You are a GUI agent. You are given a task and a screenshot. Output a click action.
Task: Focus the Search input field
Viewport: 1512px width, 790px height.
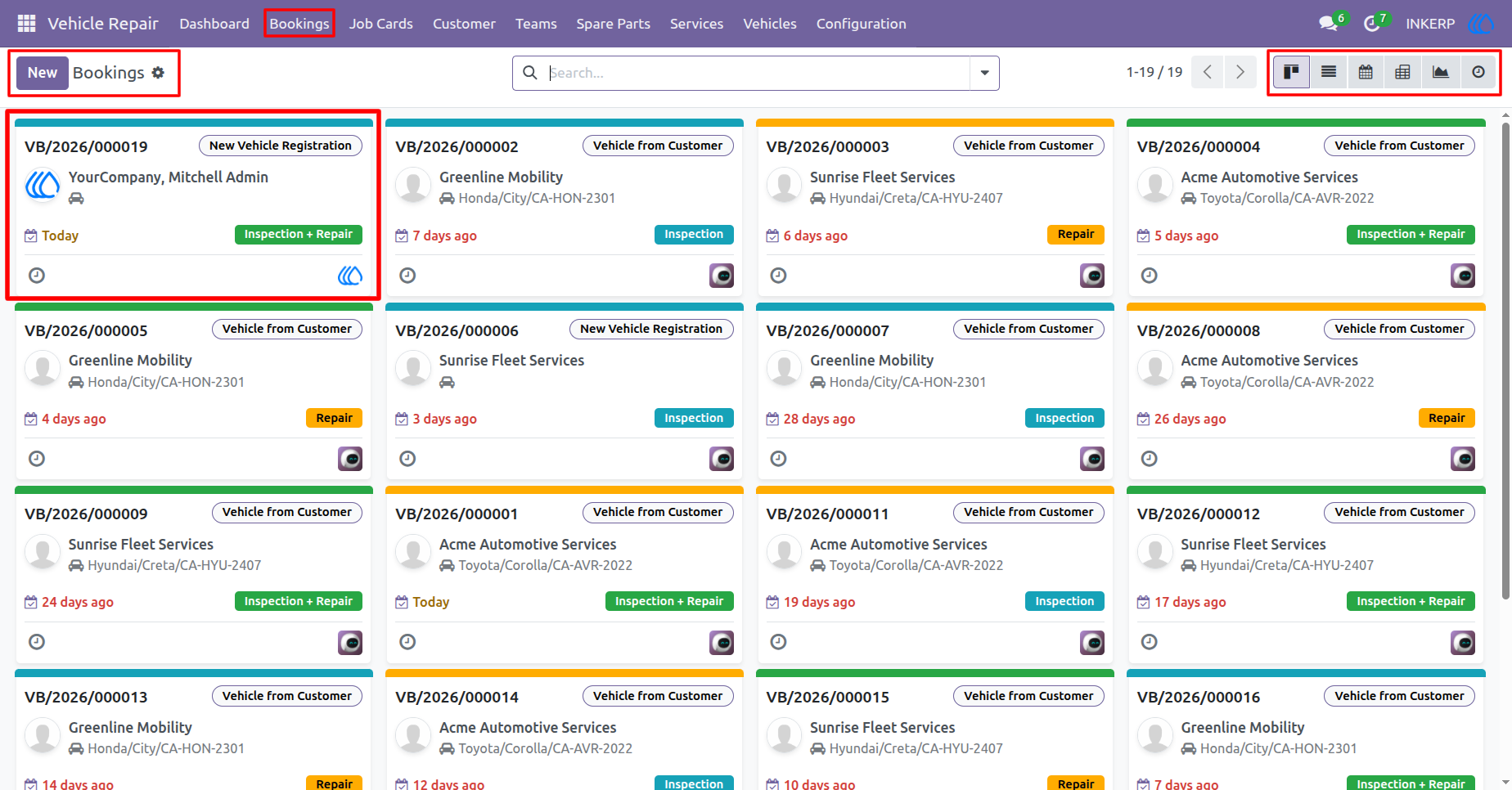coord(758,73)
